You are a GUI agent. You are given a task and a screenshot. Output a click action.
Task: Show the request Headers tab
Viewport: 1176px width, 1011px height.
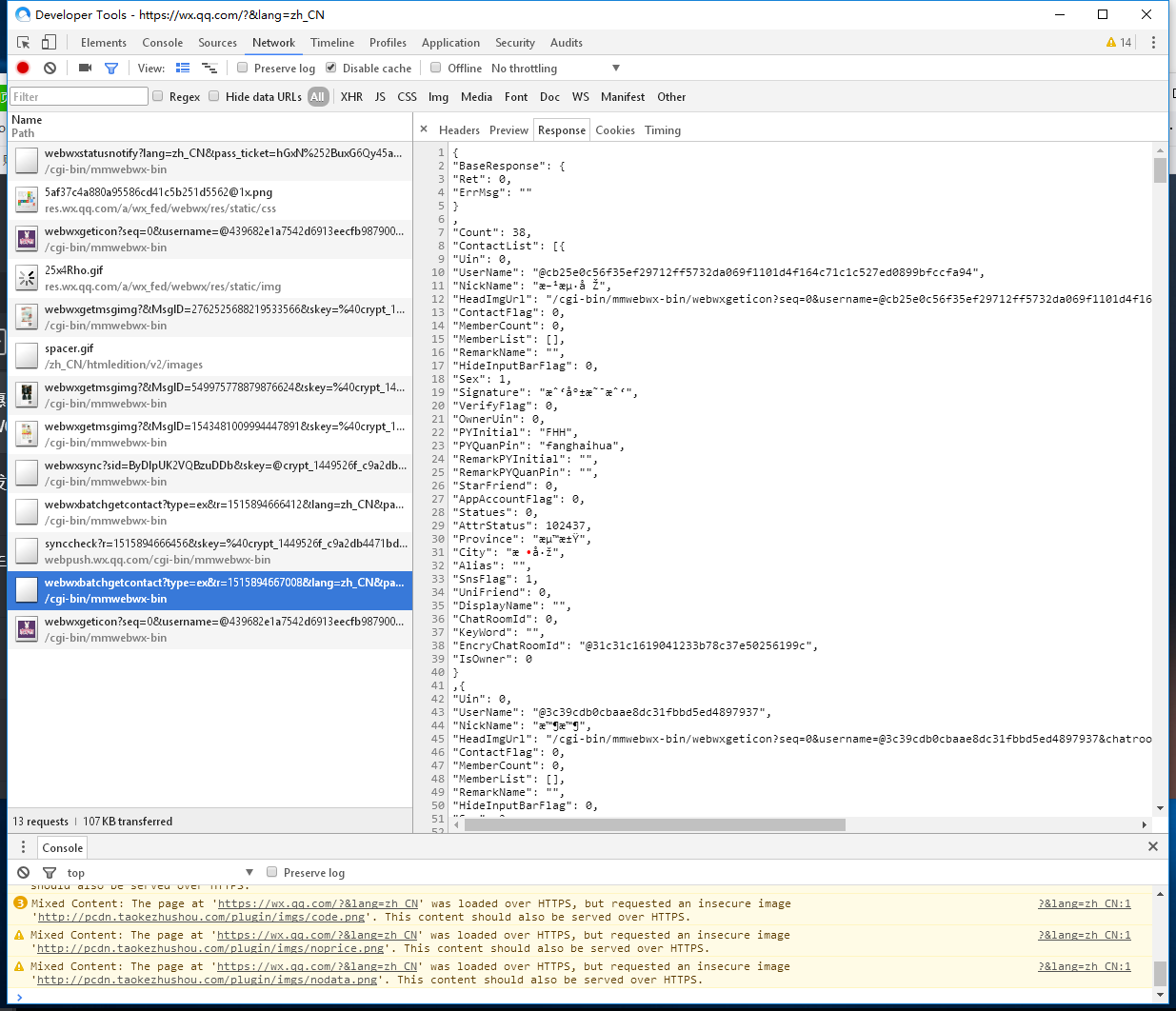(x=459, y=130)
